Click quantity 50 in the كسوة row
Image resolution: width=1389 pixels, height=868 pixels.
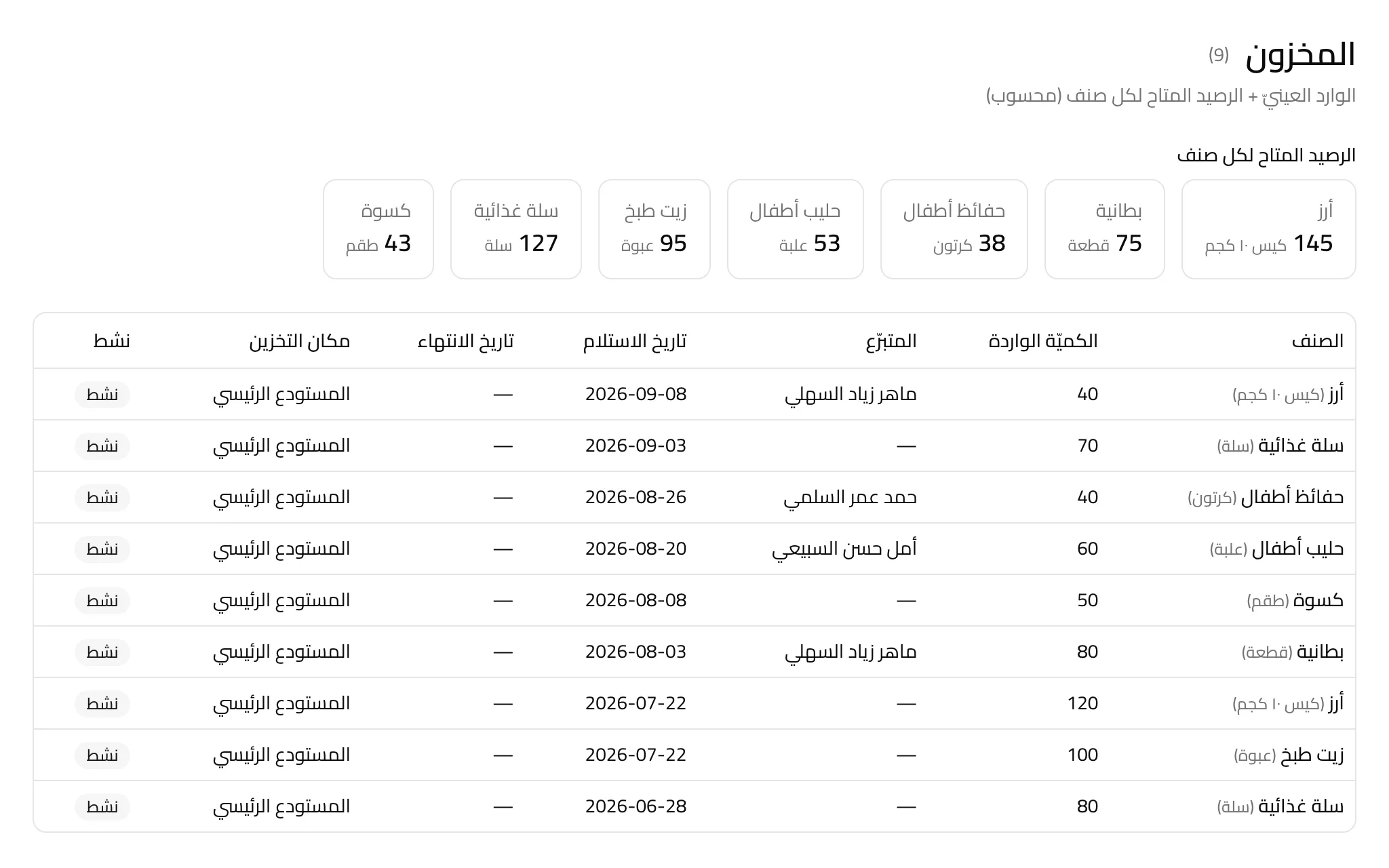1087,601
